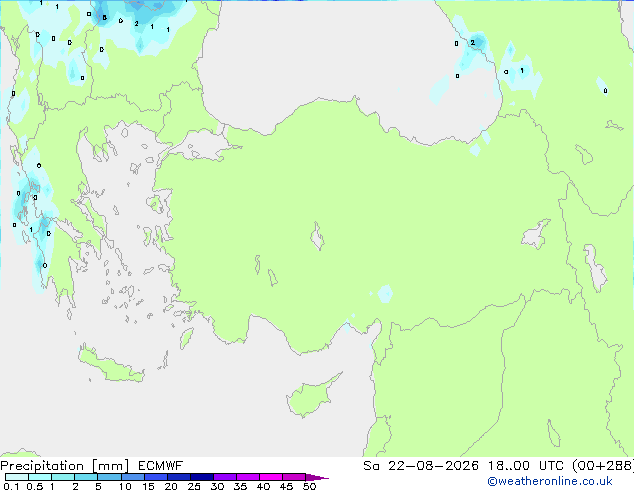Viewport: 634px width, 490px height.
Task: Click the island of Crete on the map
Action: click(111, 365)
